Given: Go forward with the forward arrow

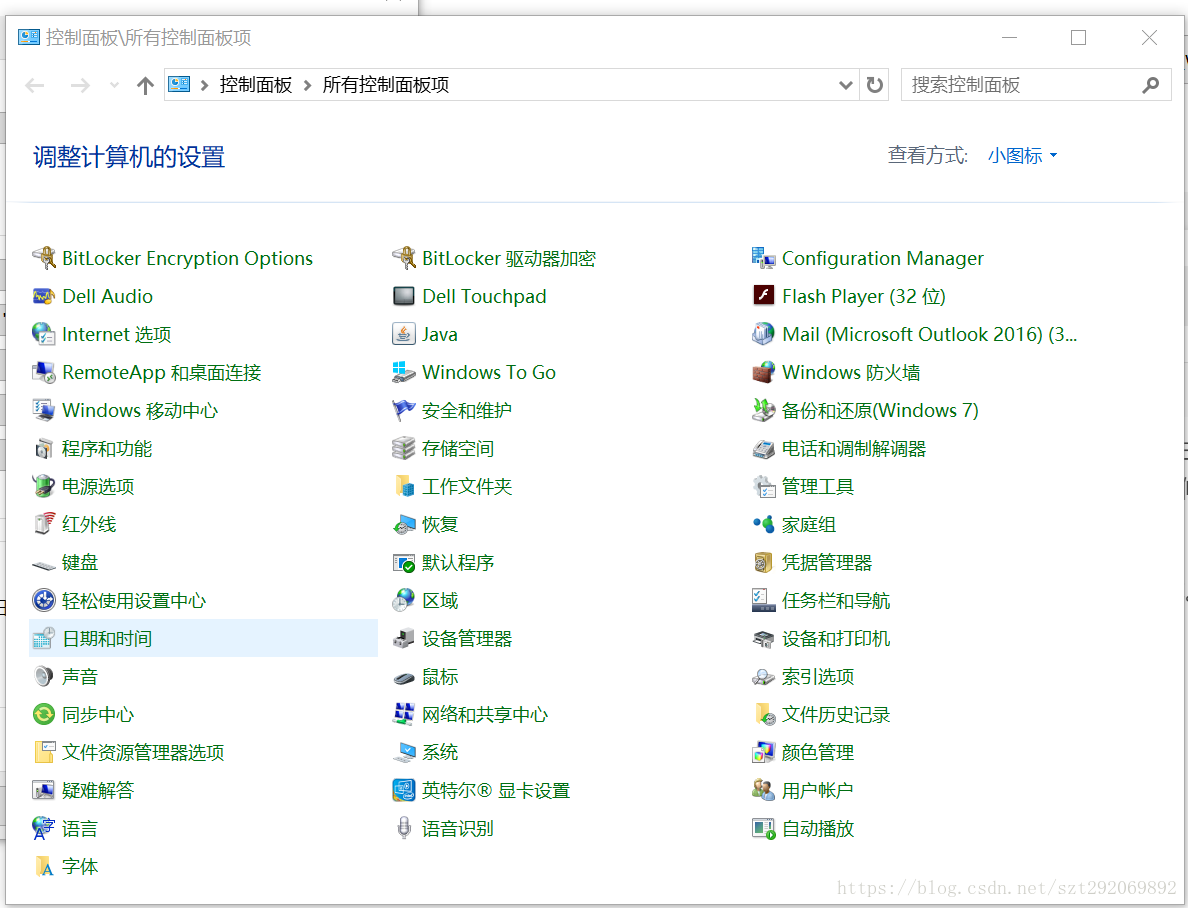Looking at the screenshot, I should (x=80, y=85).
